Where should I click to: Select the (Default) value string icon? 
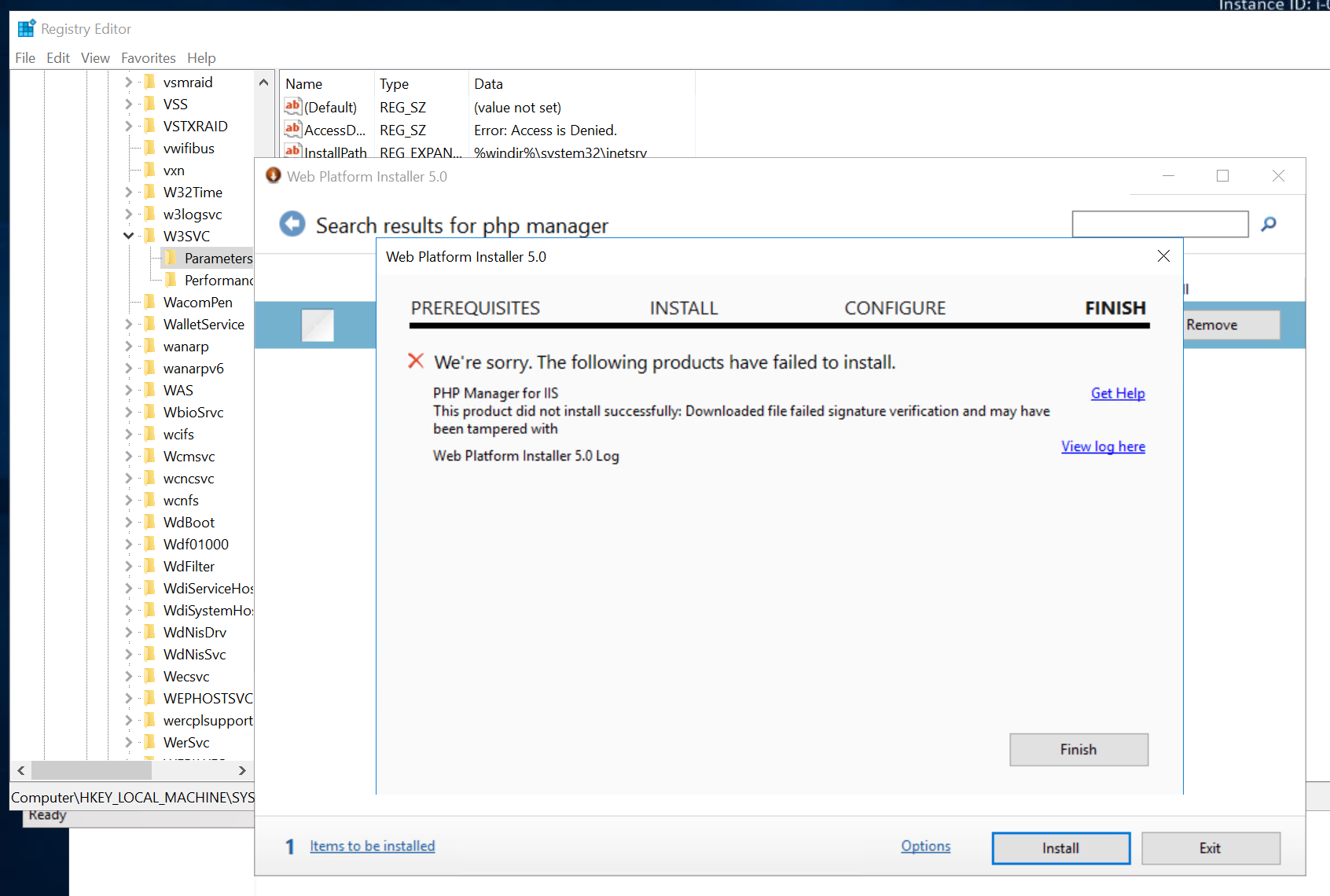pyautogui.click(x=292, y=106)
